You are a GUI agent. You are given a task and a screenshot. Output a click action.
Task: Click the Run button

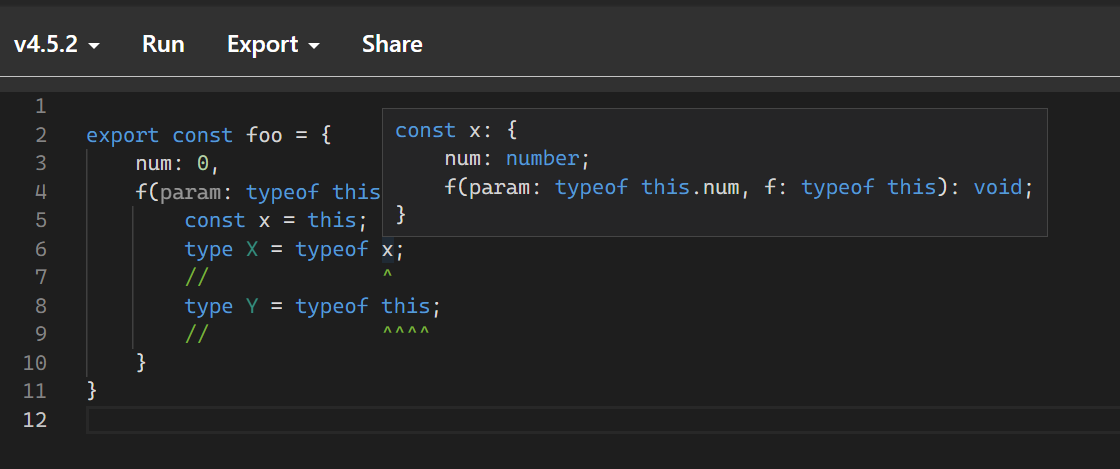(x=163, y=44)
